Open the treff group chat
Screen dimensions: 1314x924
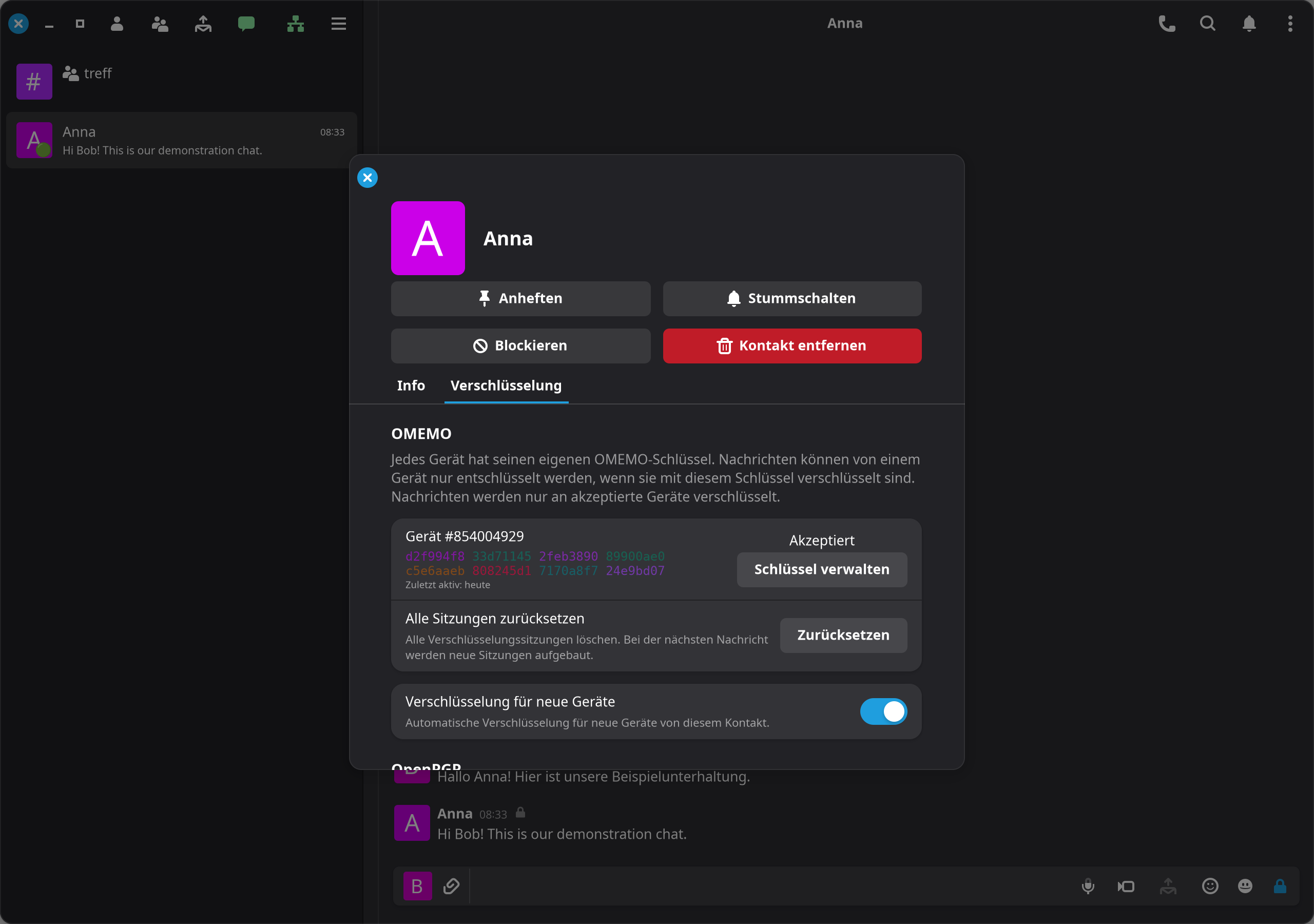click(181, 81)
